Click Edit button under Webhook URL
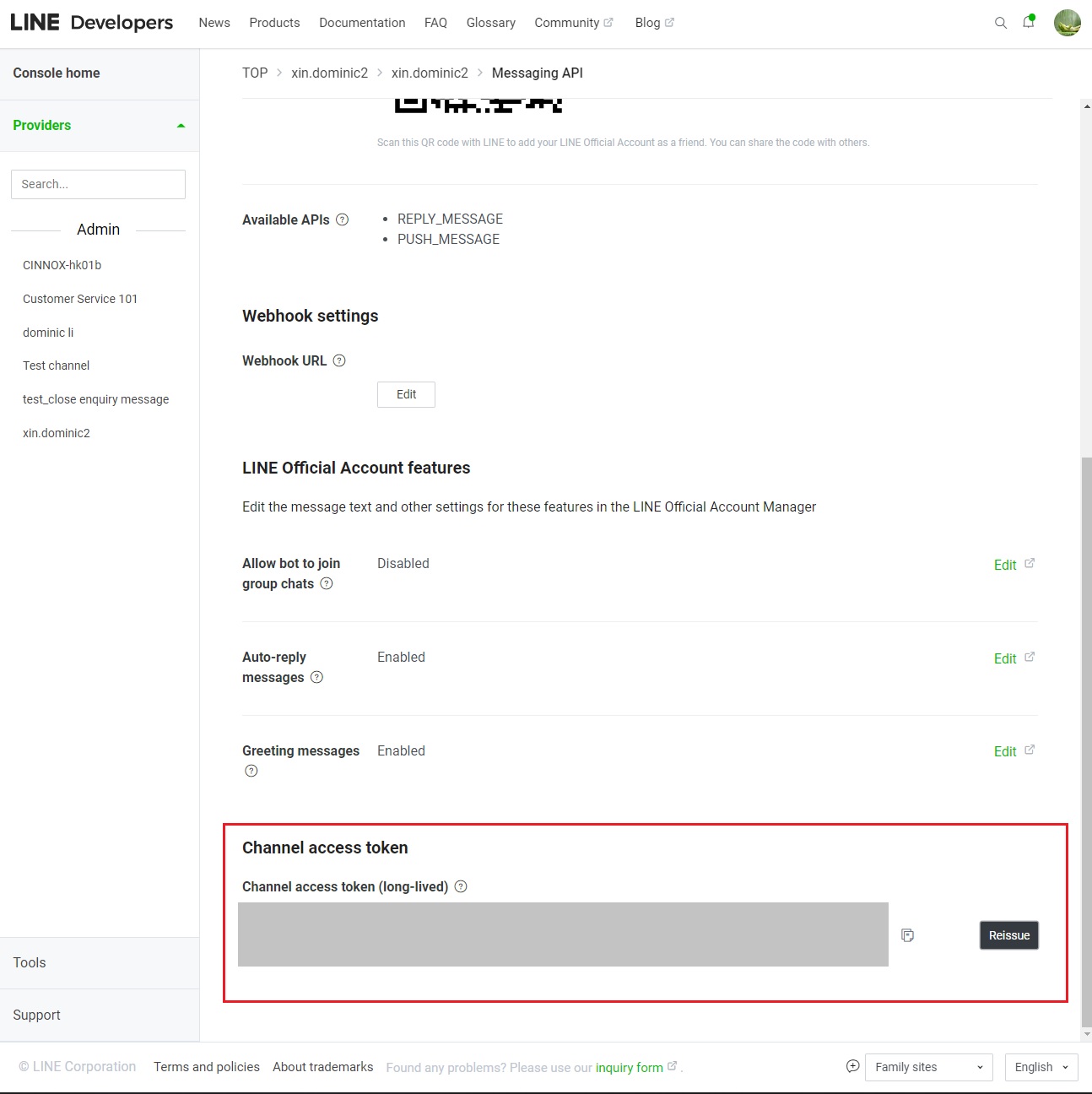The width and height of the screenshot is (1092, 1094). [406, 394]
